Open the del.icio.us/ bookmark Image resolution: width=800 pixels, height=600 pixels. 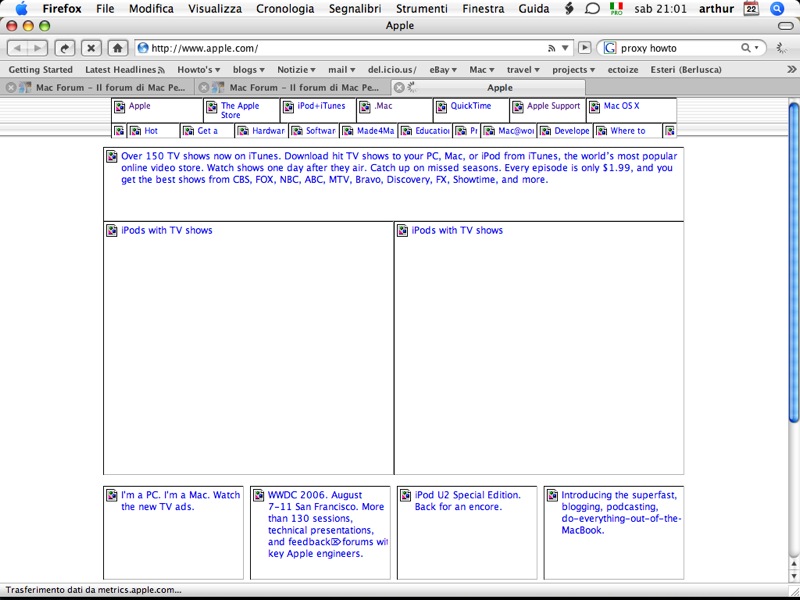pos(392,70)
